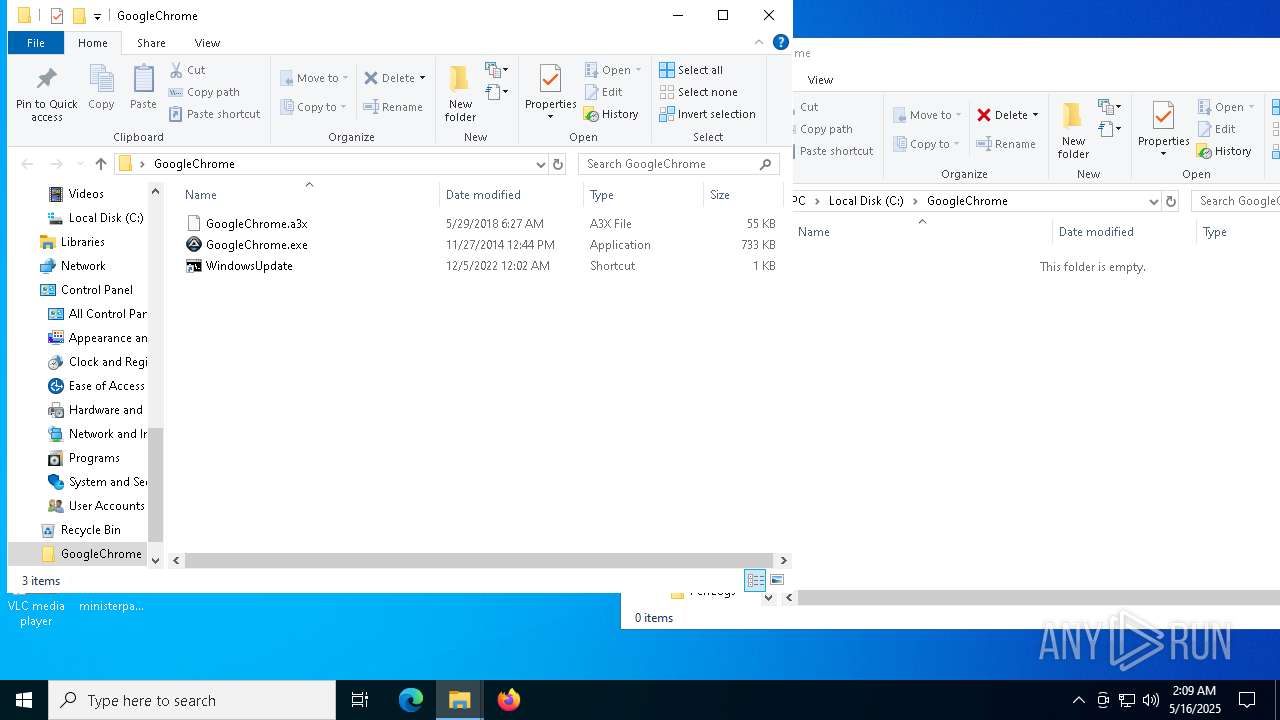Select the GoogleChrome.exe file
The image size is (1280, 720).
[256, 245]
